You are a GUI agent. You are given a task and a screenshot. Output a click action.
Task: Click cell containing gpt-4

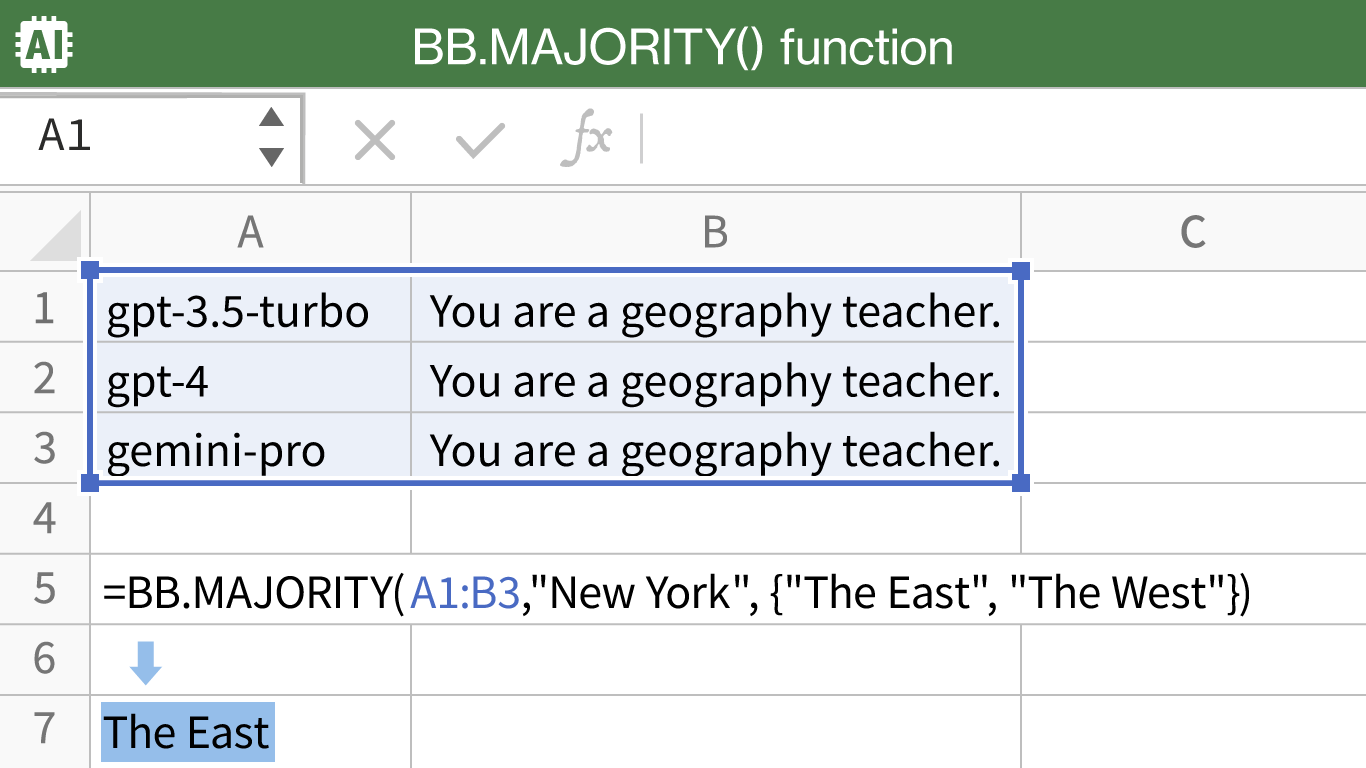(x=251, y=378)
